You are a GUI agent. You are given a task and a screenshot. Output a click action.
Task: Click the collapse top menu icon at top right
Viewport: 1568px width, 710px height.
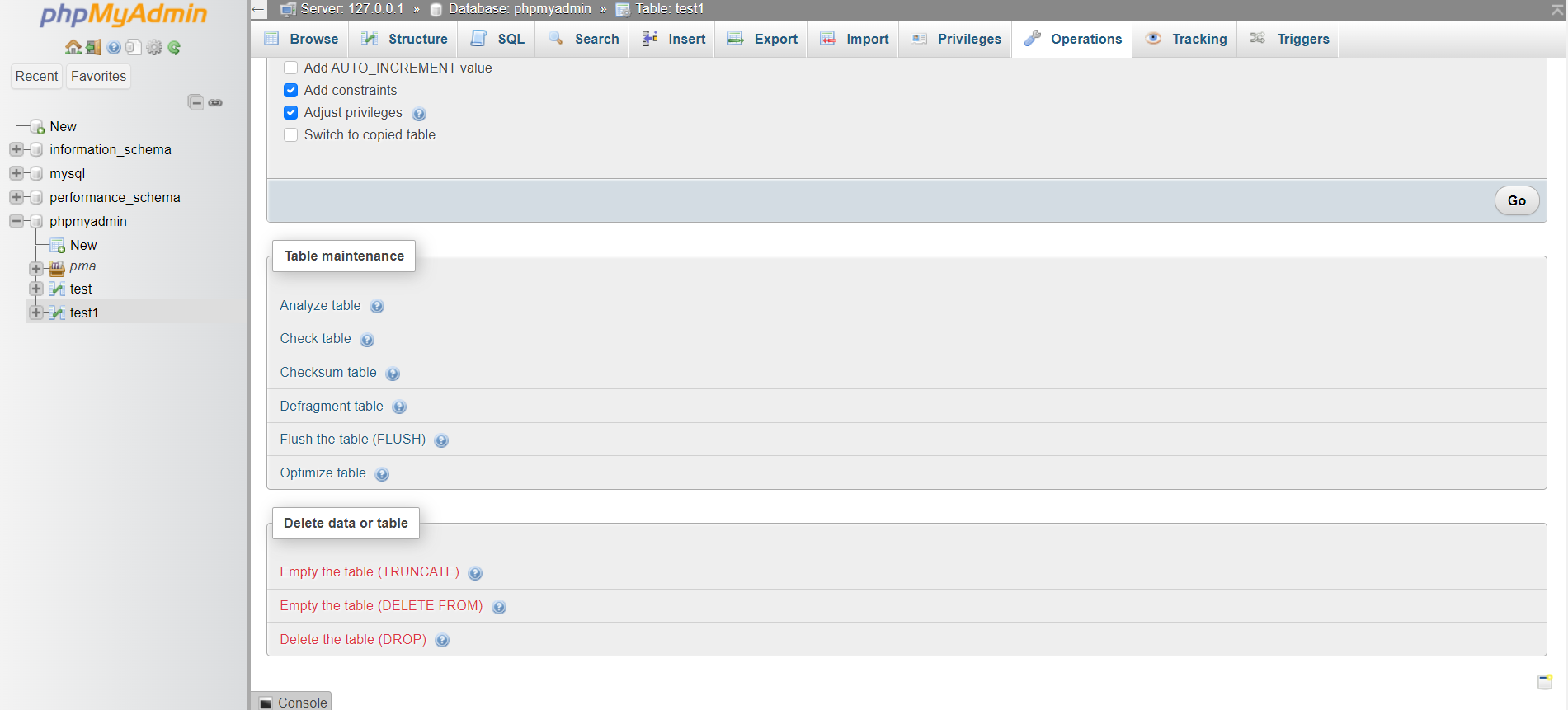tap(1557, 9)
